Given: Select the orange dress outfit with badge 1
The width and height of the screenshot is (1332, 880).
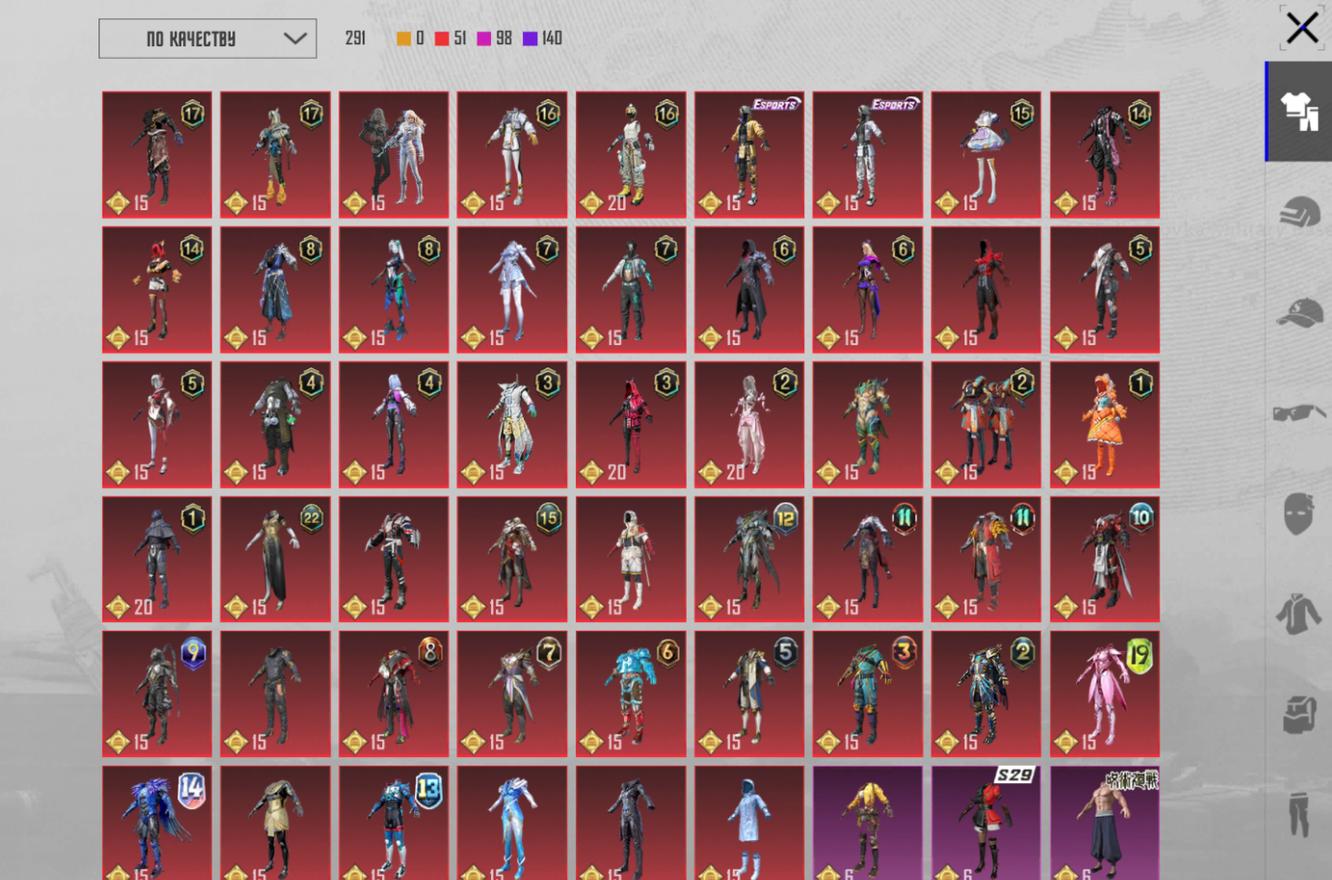Looking at the screenshot, I should [x=1104, y=425].
